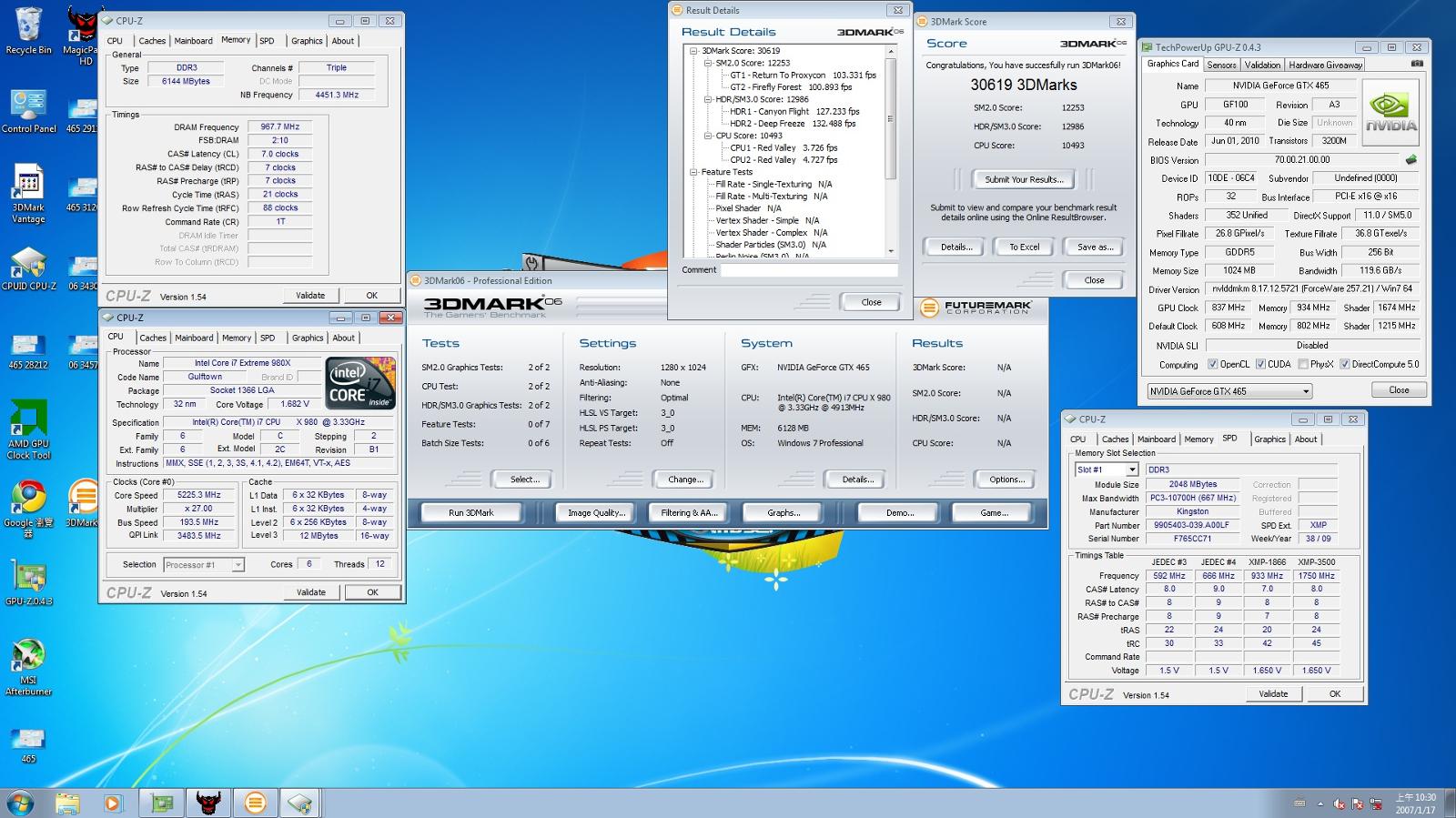Open the MagicPanel HD desktop shortcut

82,36
